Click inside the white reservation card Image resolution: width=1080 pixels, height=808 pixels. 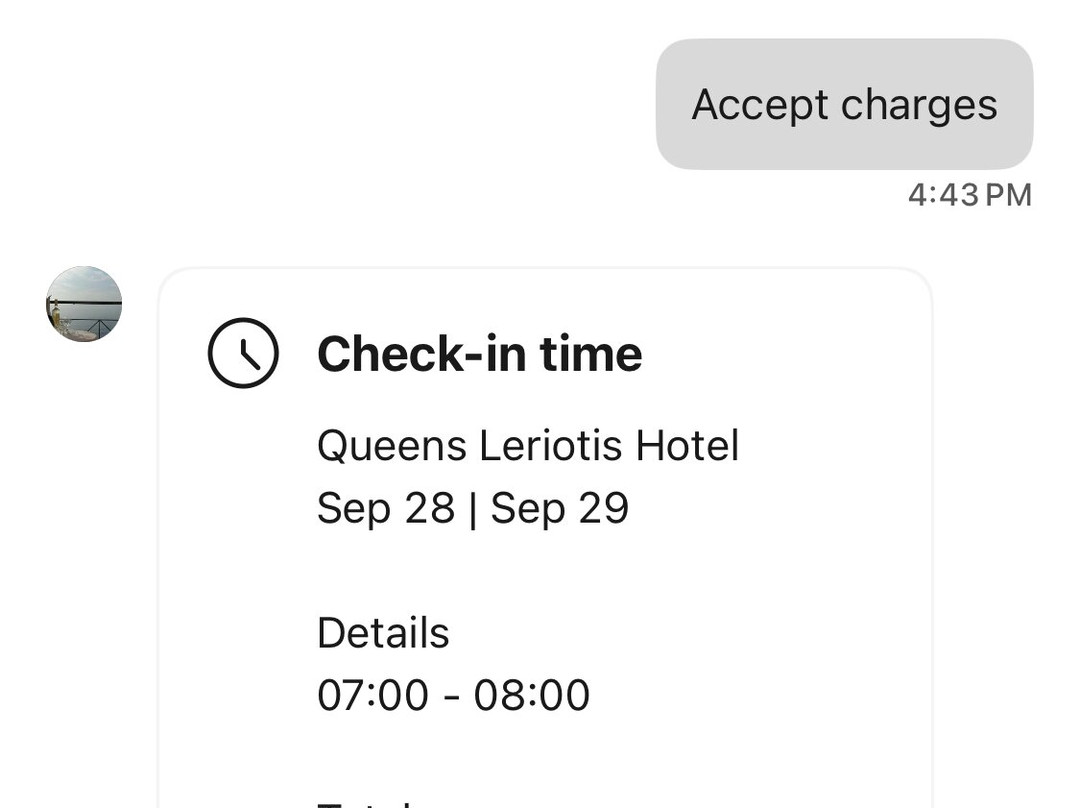[545, 560]
